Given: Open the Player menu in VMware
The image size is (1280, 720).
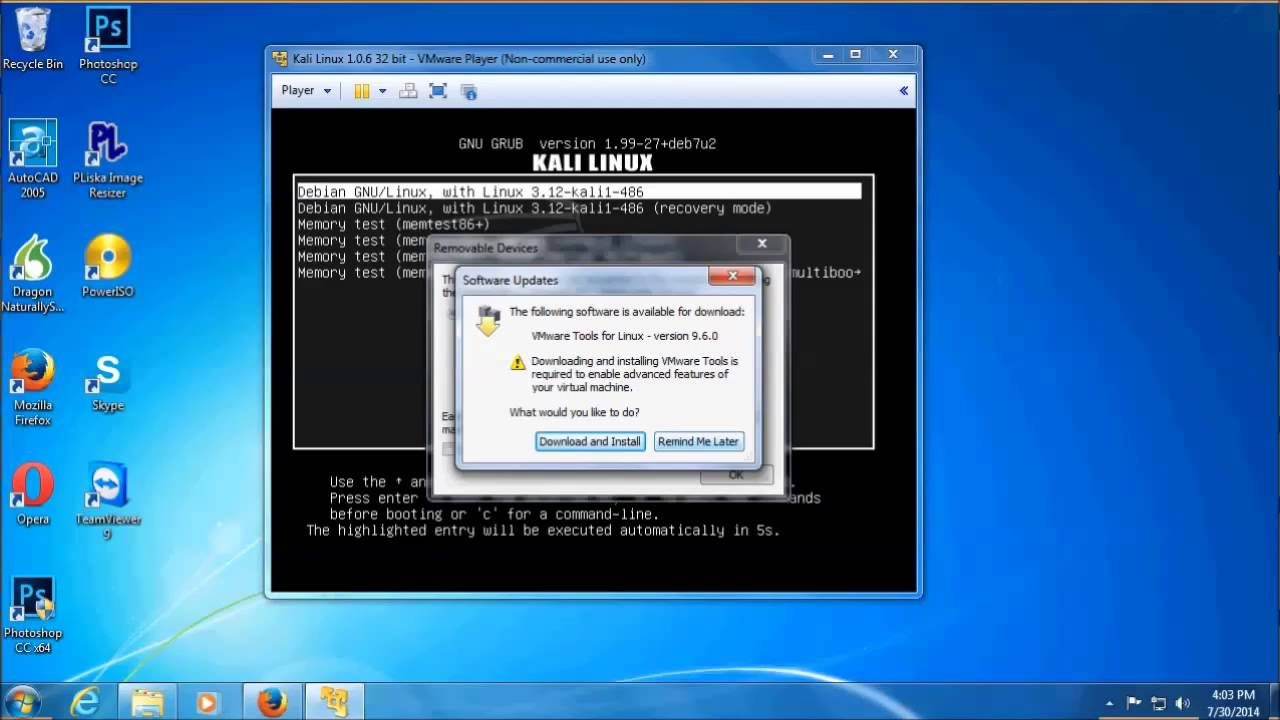Looking at the screenshot, I should (x=305, y=90).
